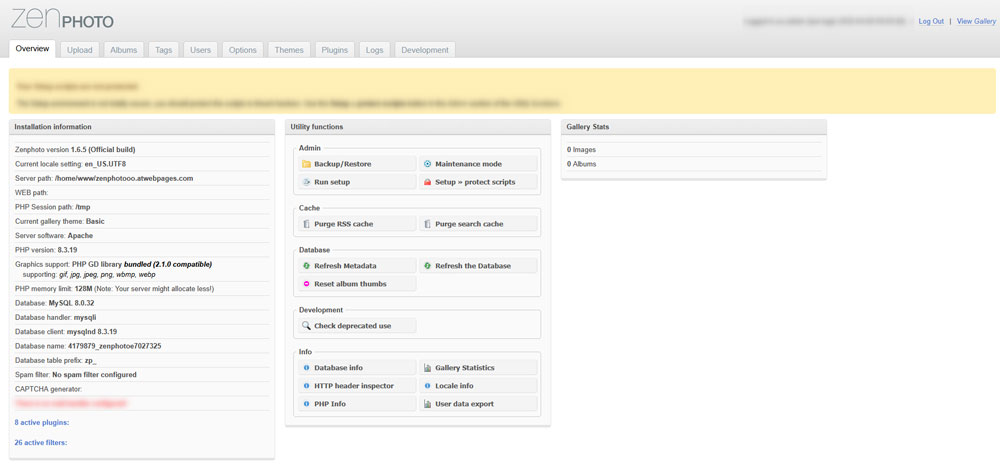Click the Utility functions panel header

418,127
